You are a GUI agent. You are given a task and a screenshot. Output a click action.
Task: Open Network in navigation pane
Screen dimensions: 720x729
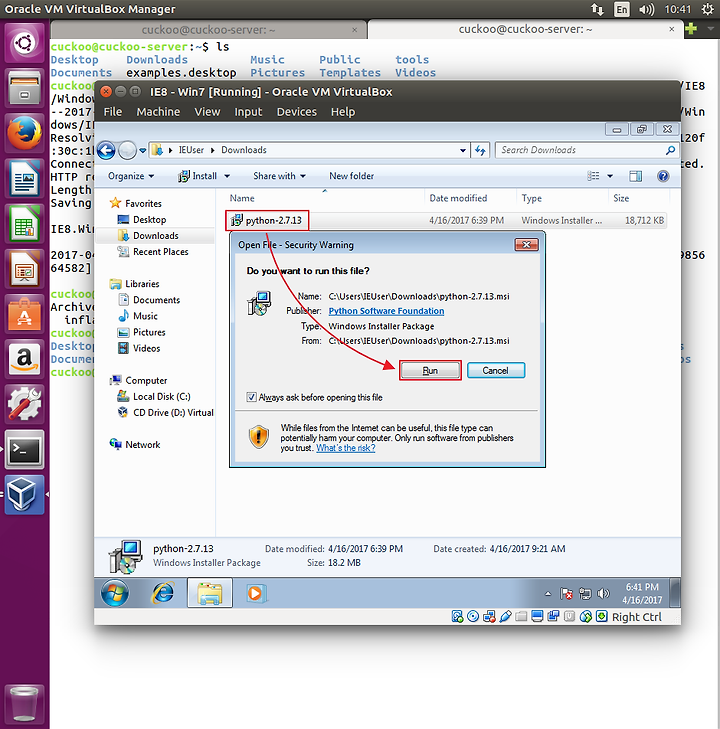(142, 444)
